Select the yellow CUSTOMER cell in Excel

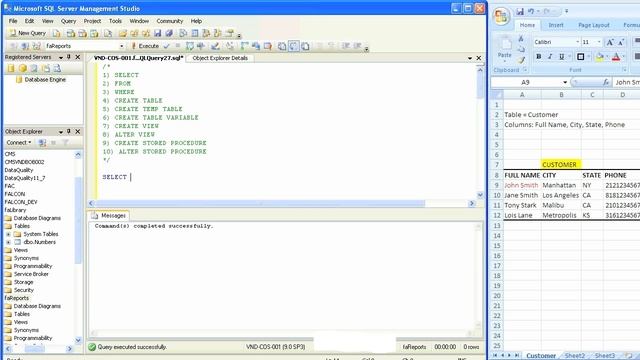(x=561, y=164)
